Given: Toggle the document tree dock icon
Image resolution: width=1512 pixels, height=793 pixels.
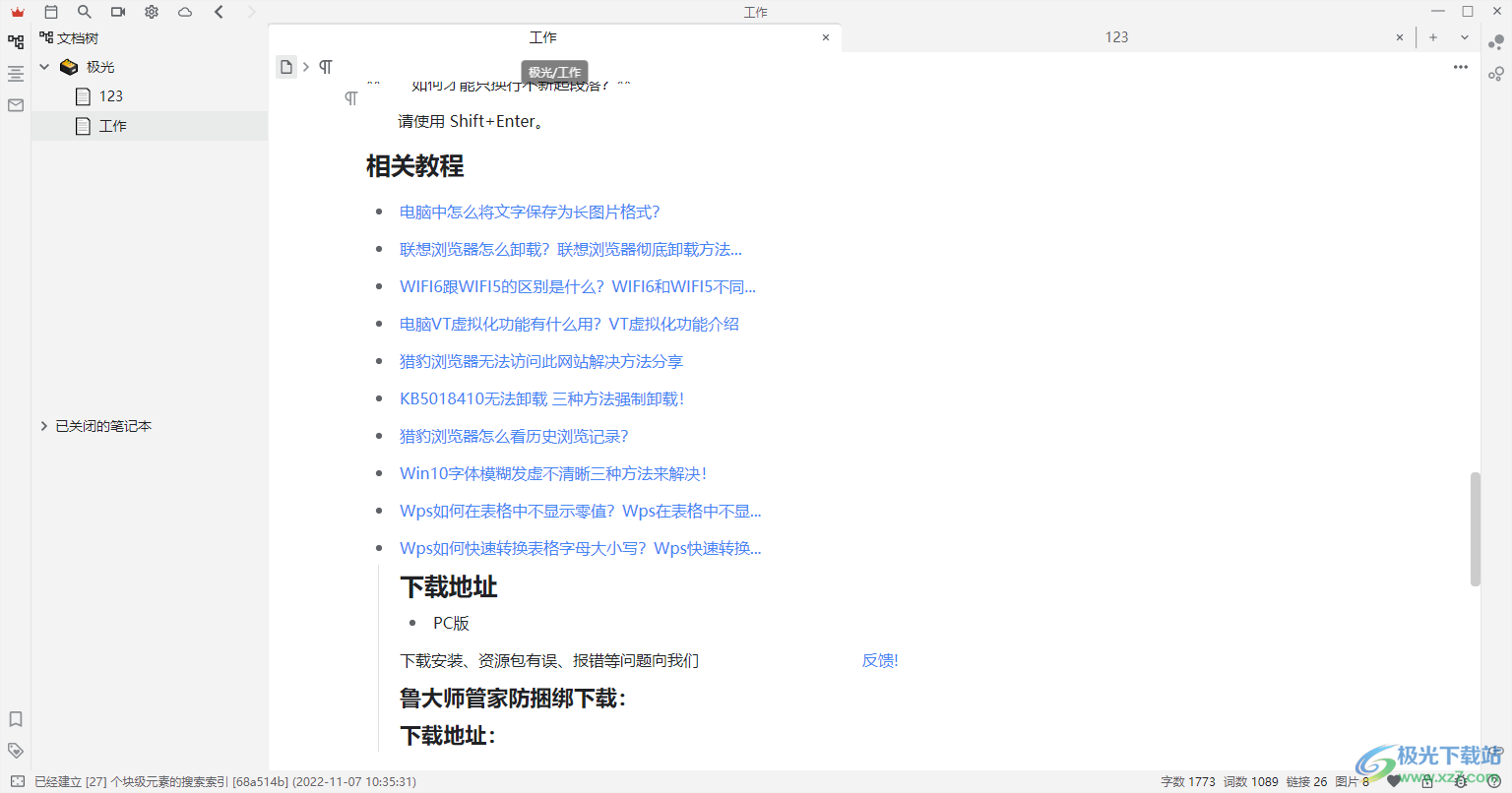Looking at the screenshot, I should point(15,41).
